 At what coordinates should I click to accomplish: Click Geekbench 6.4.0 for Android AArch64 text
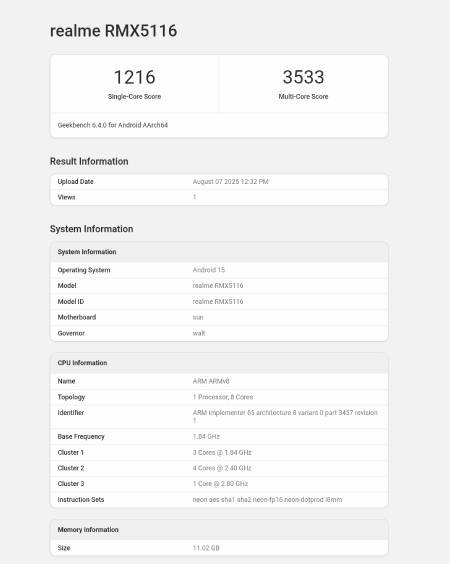[113, 125]
